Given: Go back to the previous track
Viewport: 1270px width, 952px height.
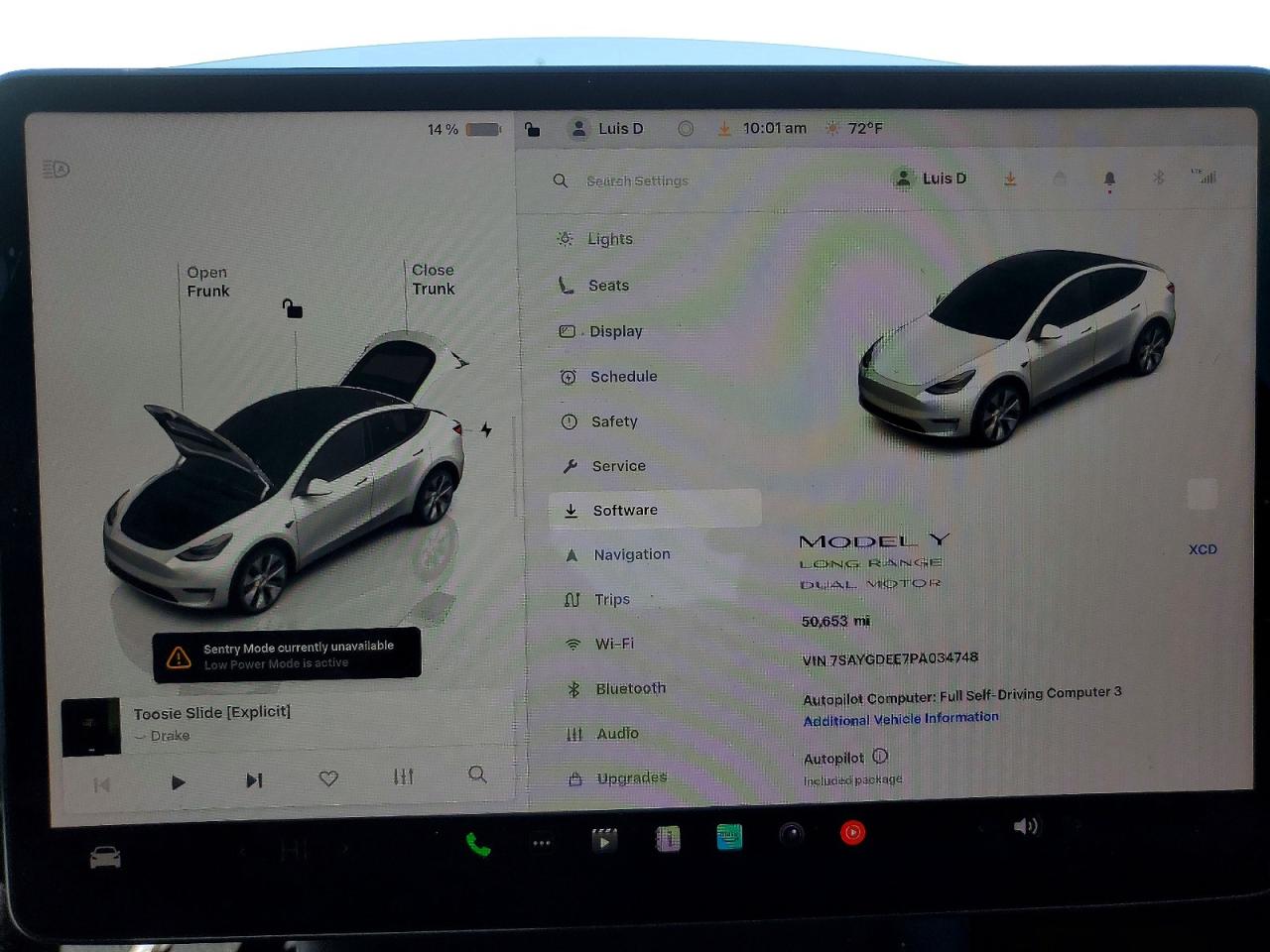Looking at the screenshot, I should (101, 784).
